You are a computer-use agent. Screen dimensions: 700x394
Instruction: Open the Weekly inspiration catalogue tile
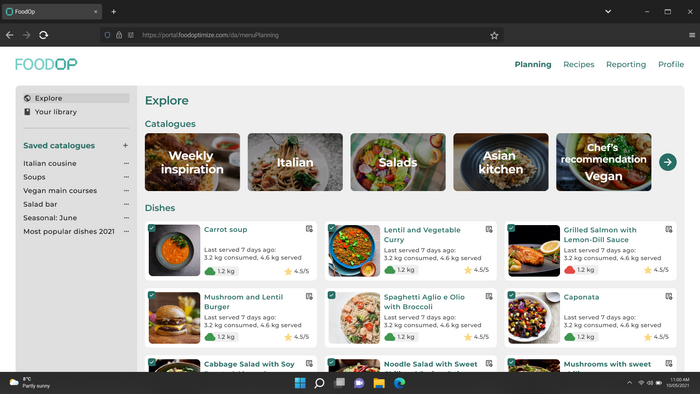click(192, 162)
